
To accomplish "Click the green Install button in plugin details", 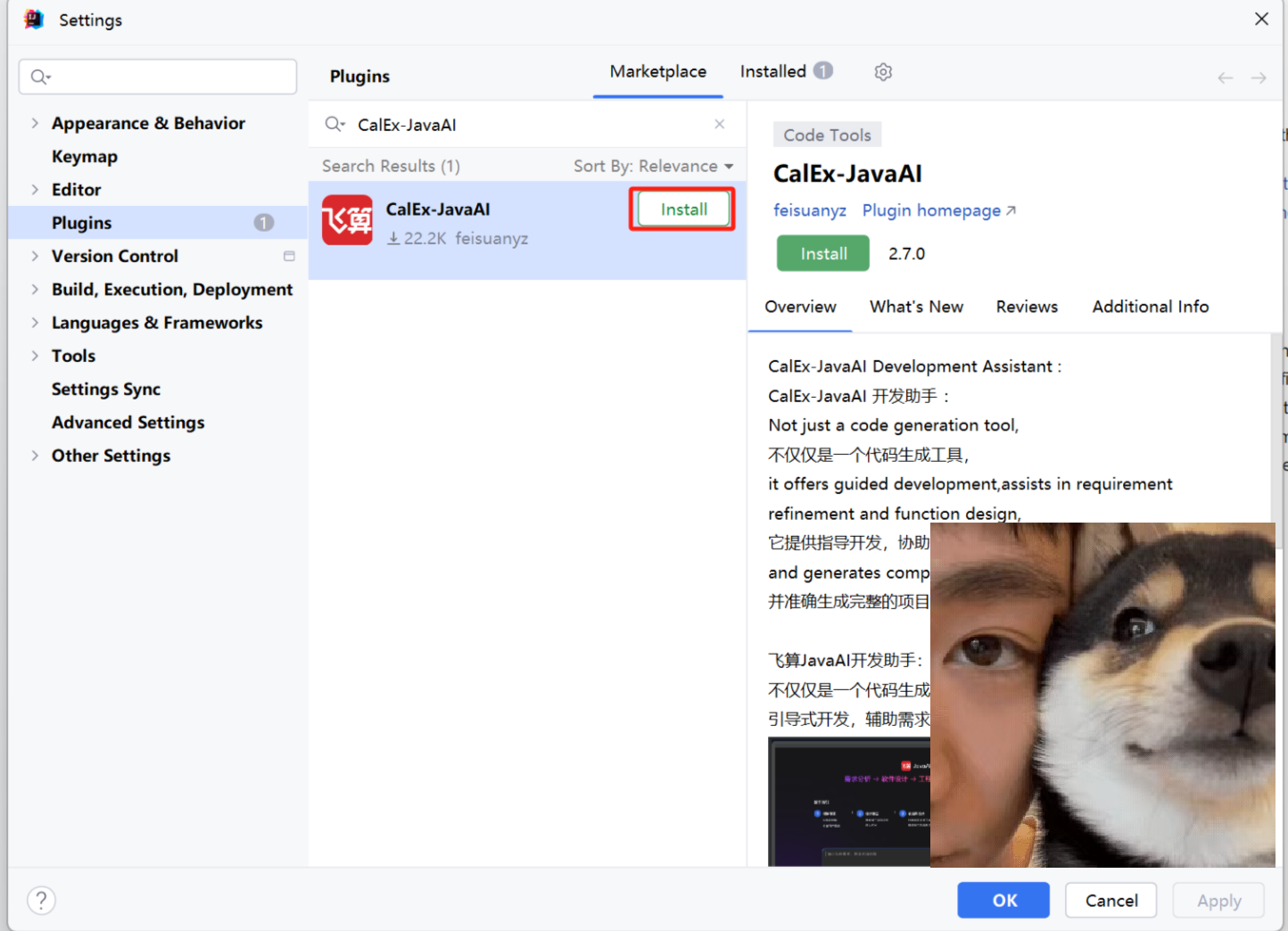I will (x=823, y=253).
